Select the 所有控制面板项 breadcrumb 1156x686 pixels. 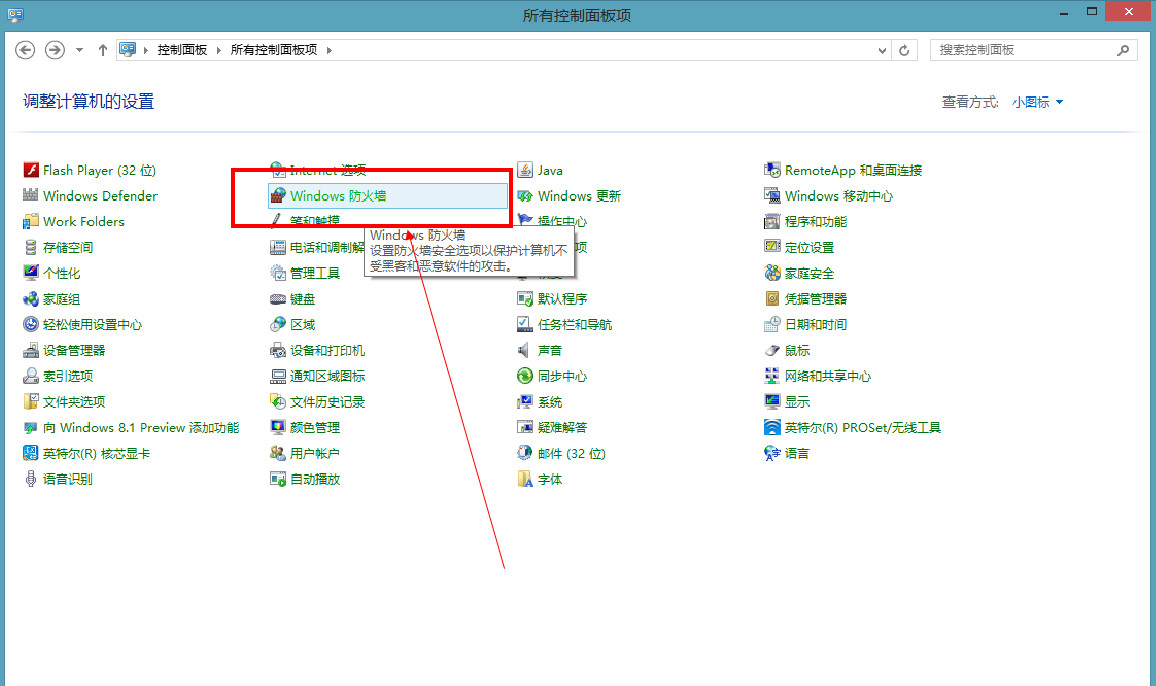click(x=274, y=49)
